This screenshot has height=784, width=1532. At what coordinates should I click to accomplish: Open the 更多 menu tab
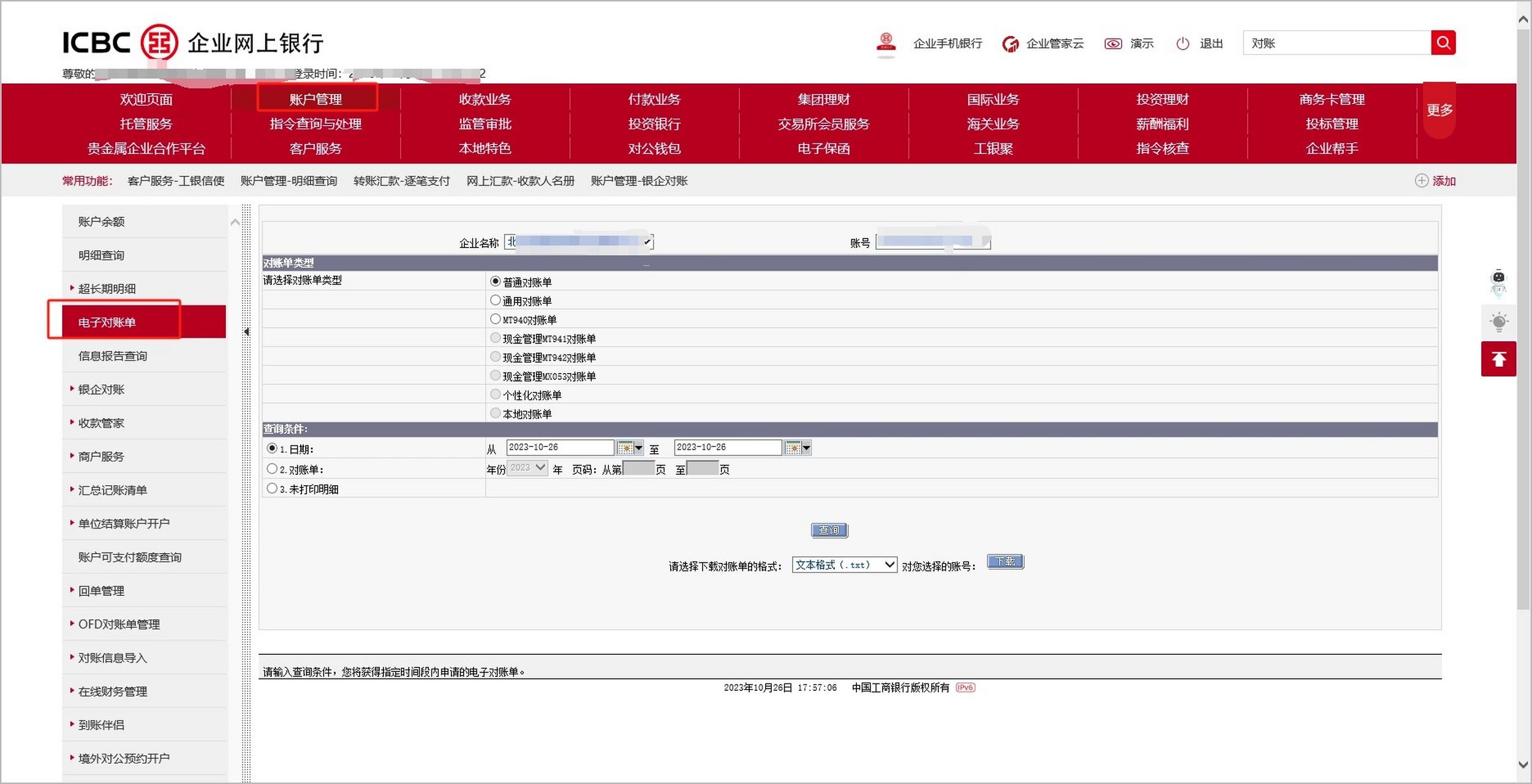[1439, 110]
